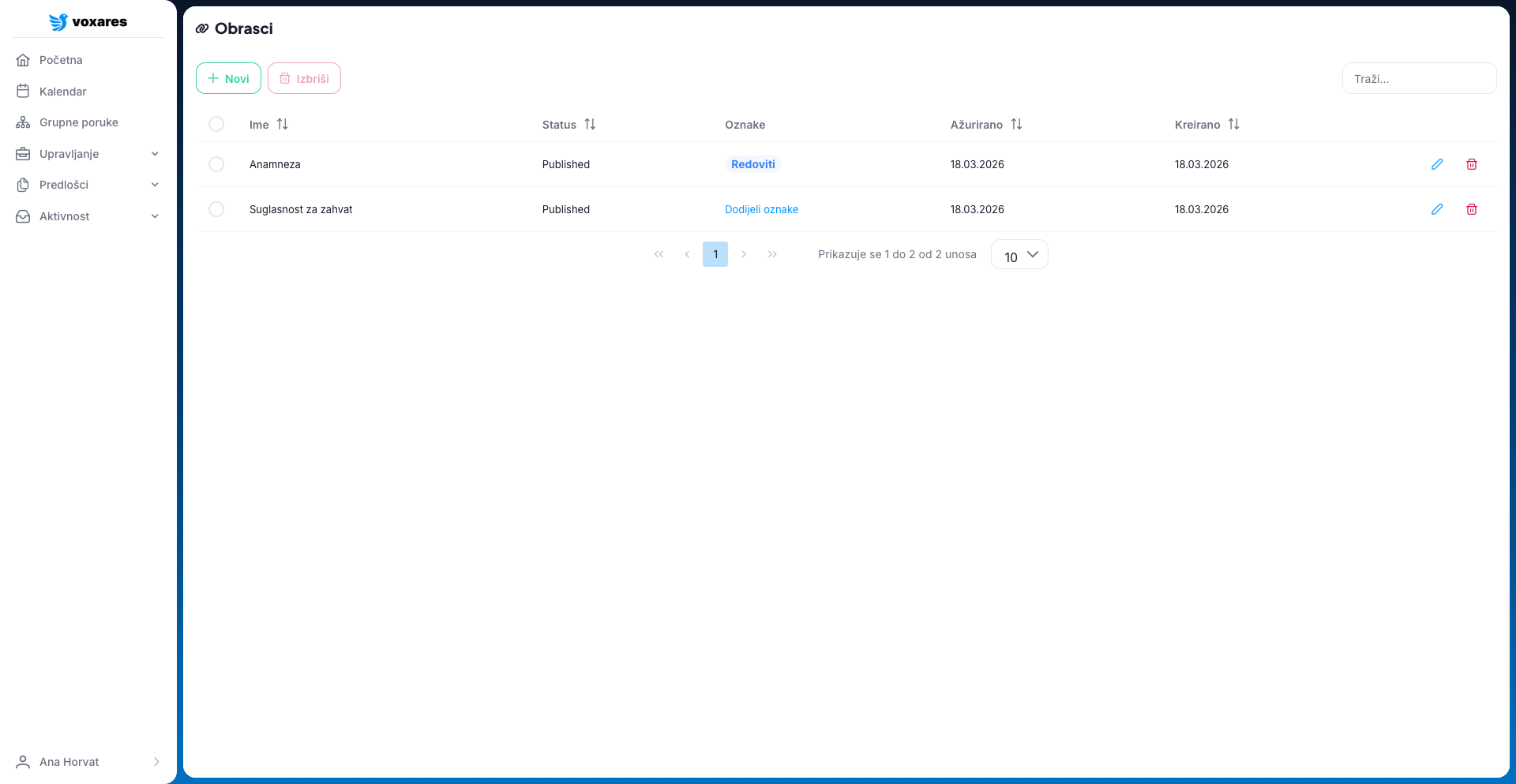The height and width of the screenshot is (784, 1516).
Task: Click the Redoviti tag badge
Action: (752, 164)
